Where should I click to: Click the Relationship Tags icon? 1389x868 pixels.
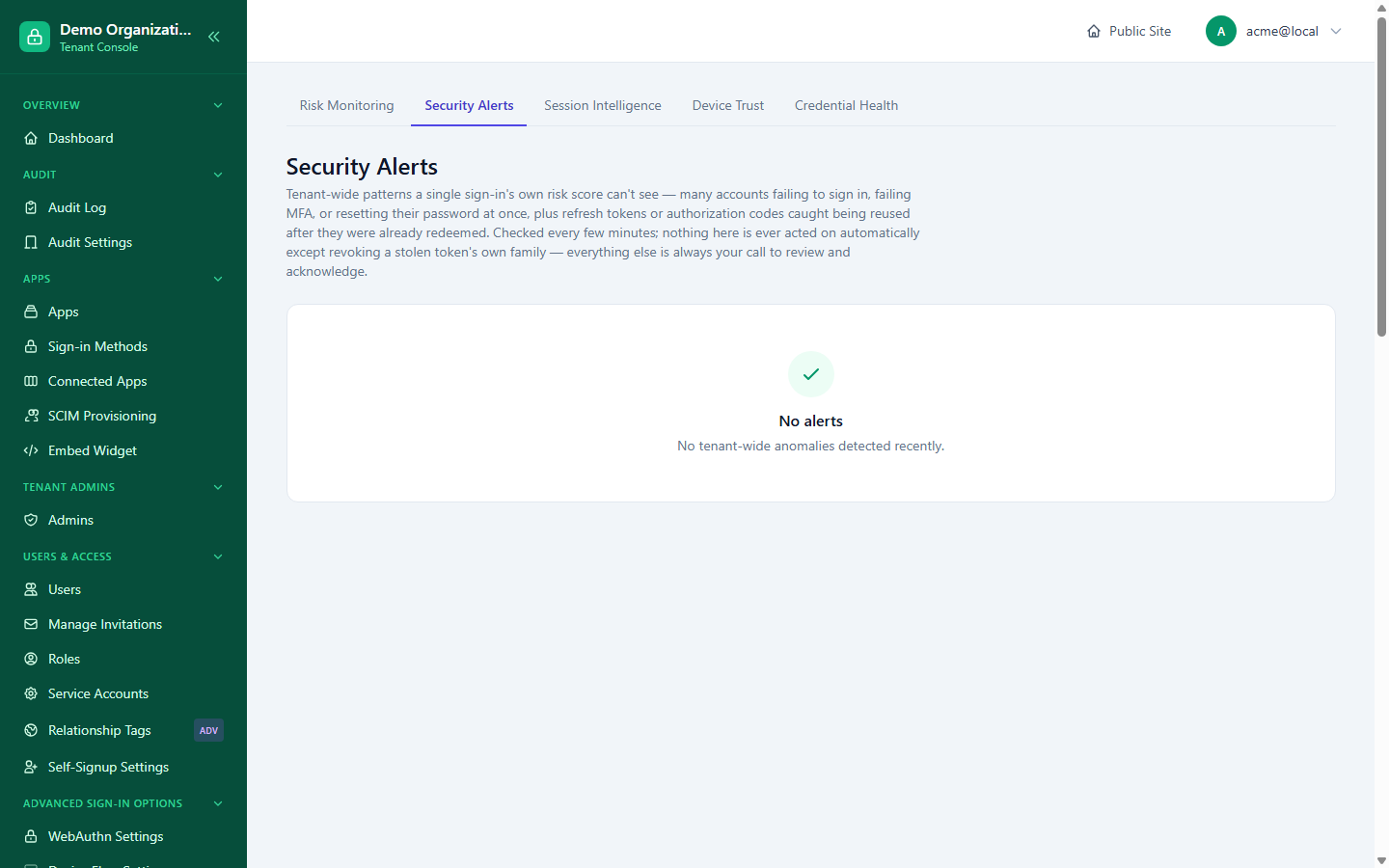(x=31, y=730)
